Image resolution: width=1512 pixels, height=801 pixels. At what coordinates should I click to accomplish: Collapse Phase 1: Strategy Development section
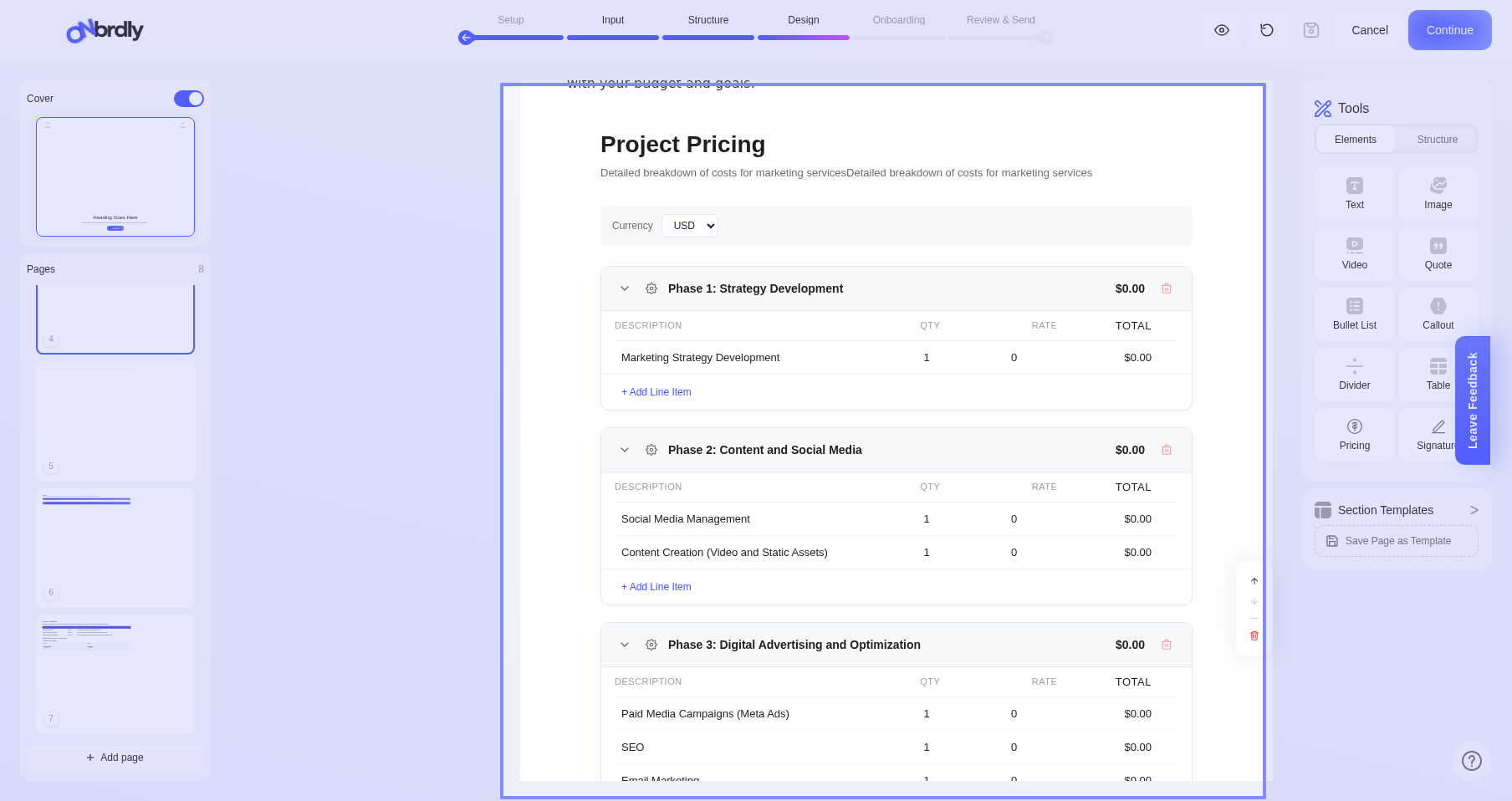pyautogui.click(x=625, y=288)
